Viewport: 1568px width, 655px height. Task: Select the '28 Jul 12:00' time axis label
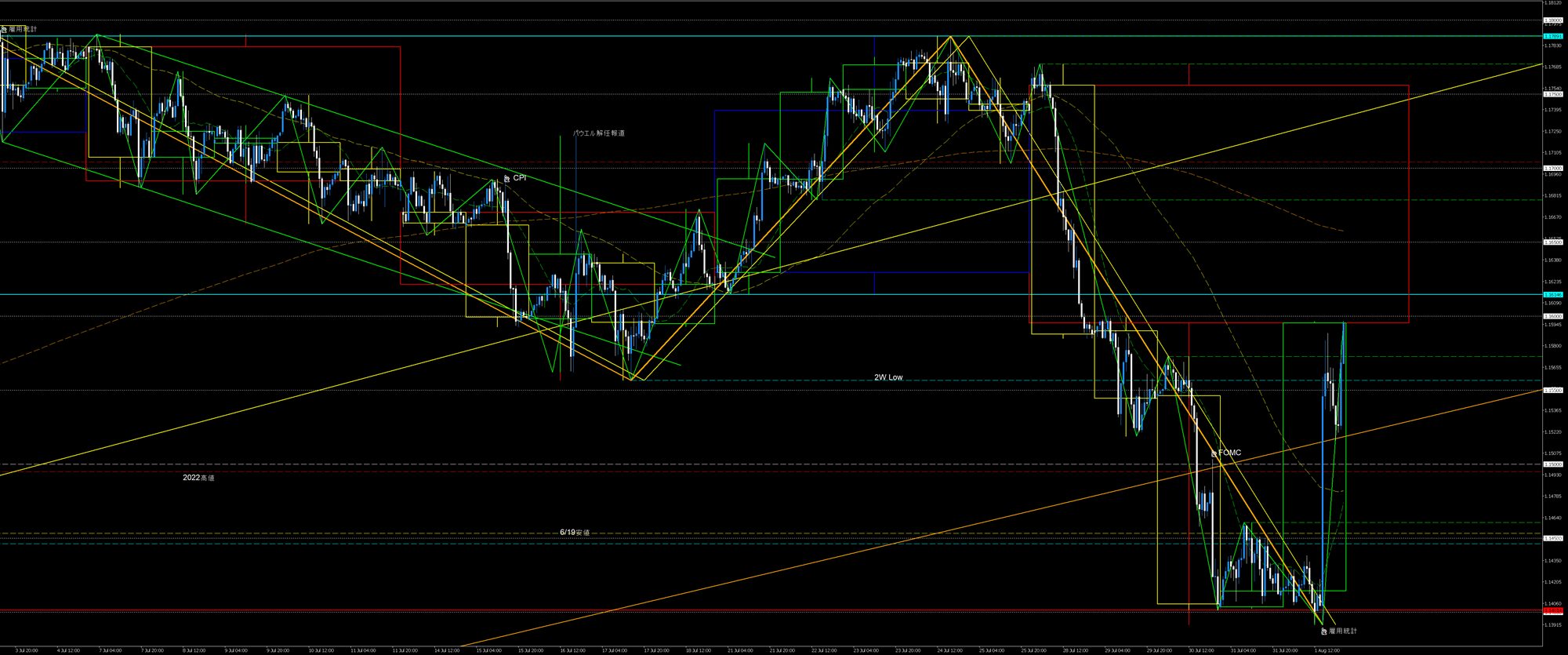1076,650
